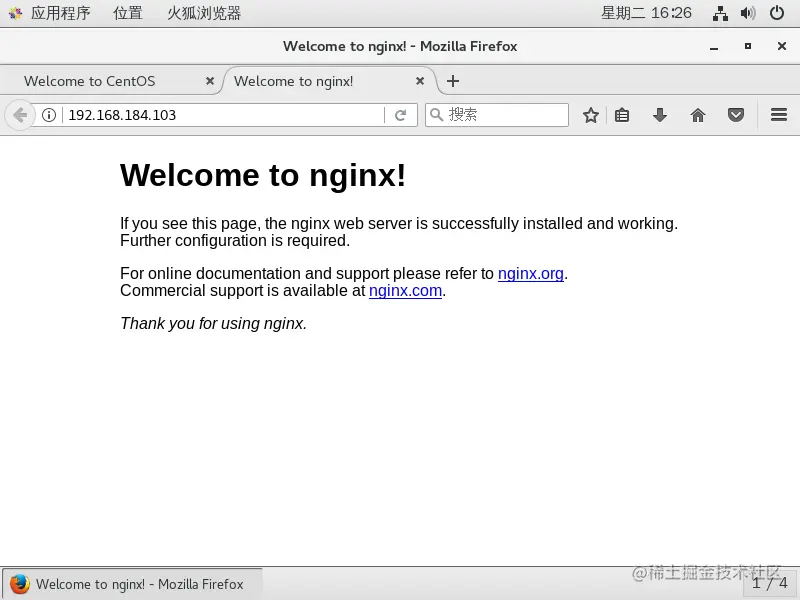Screen dimensions: 800x600
Task: Open the clock showing 星期二 16:26
Action: click(646, 13)
